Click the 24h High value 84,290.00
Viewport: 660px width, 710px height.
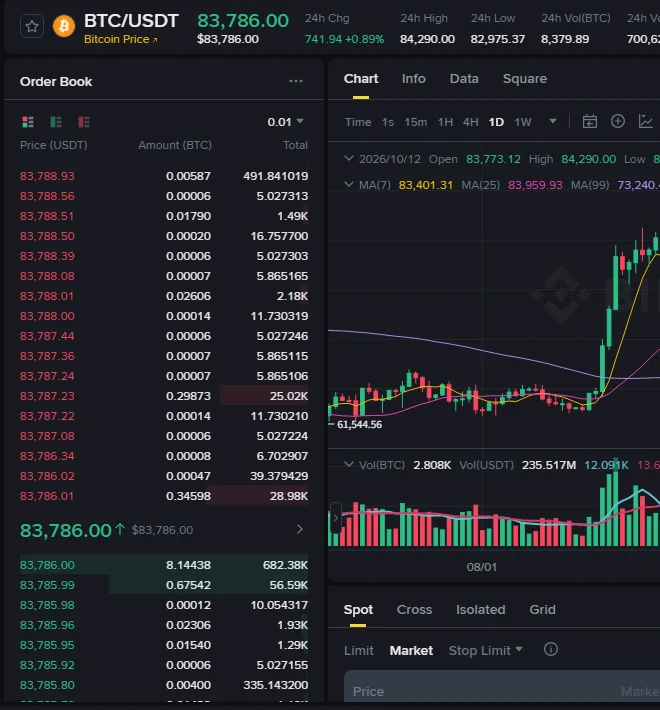(427, 39)
